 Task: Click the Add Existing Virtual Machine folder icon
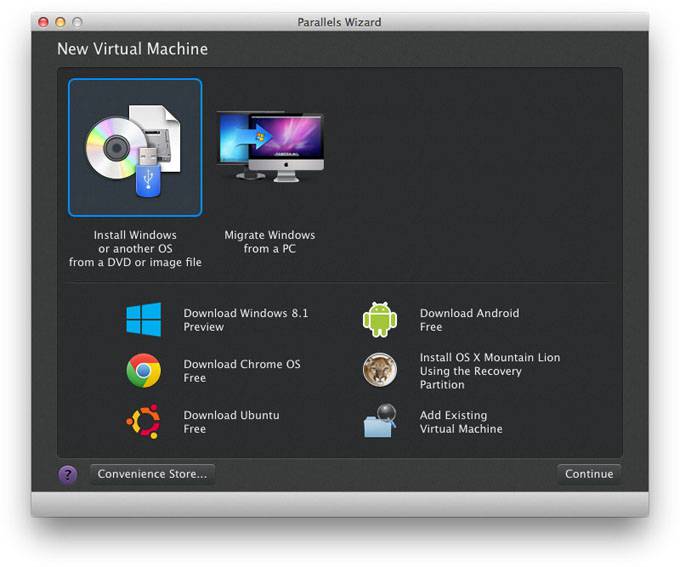pyautogui.click(x=379, y=421)
